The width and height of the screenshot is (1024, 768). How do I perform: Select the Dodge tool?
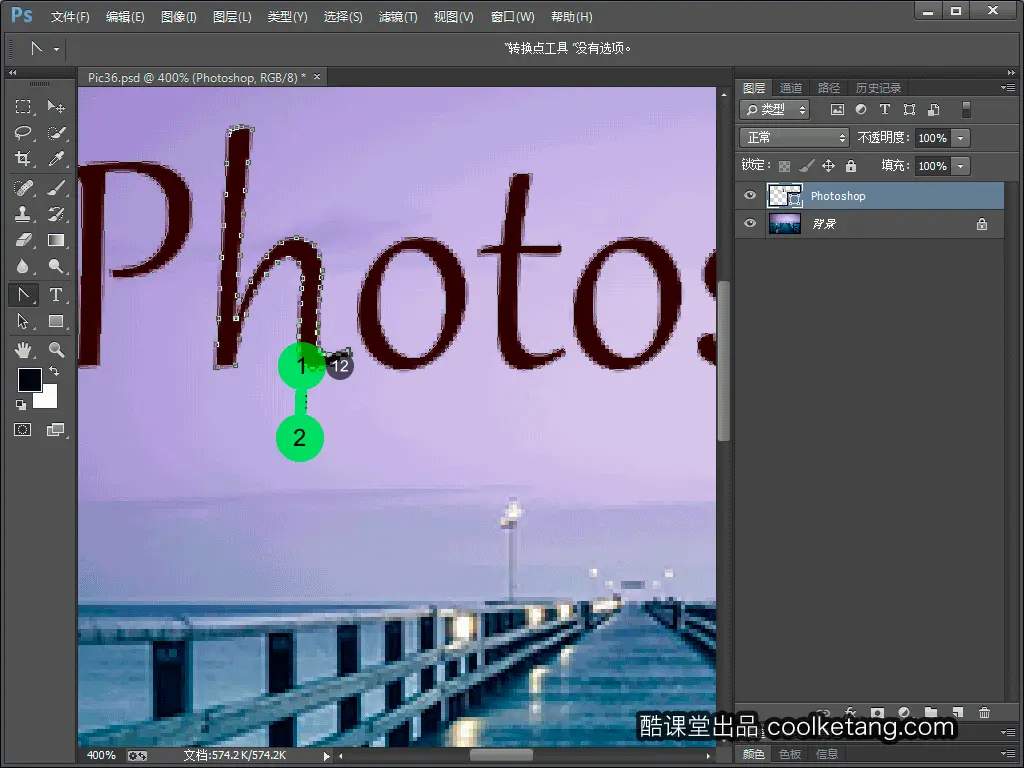(x=56, y=266)
